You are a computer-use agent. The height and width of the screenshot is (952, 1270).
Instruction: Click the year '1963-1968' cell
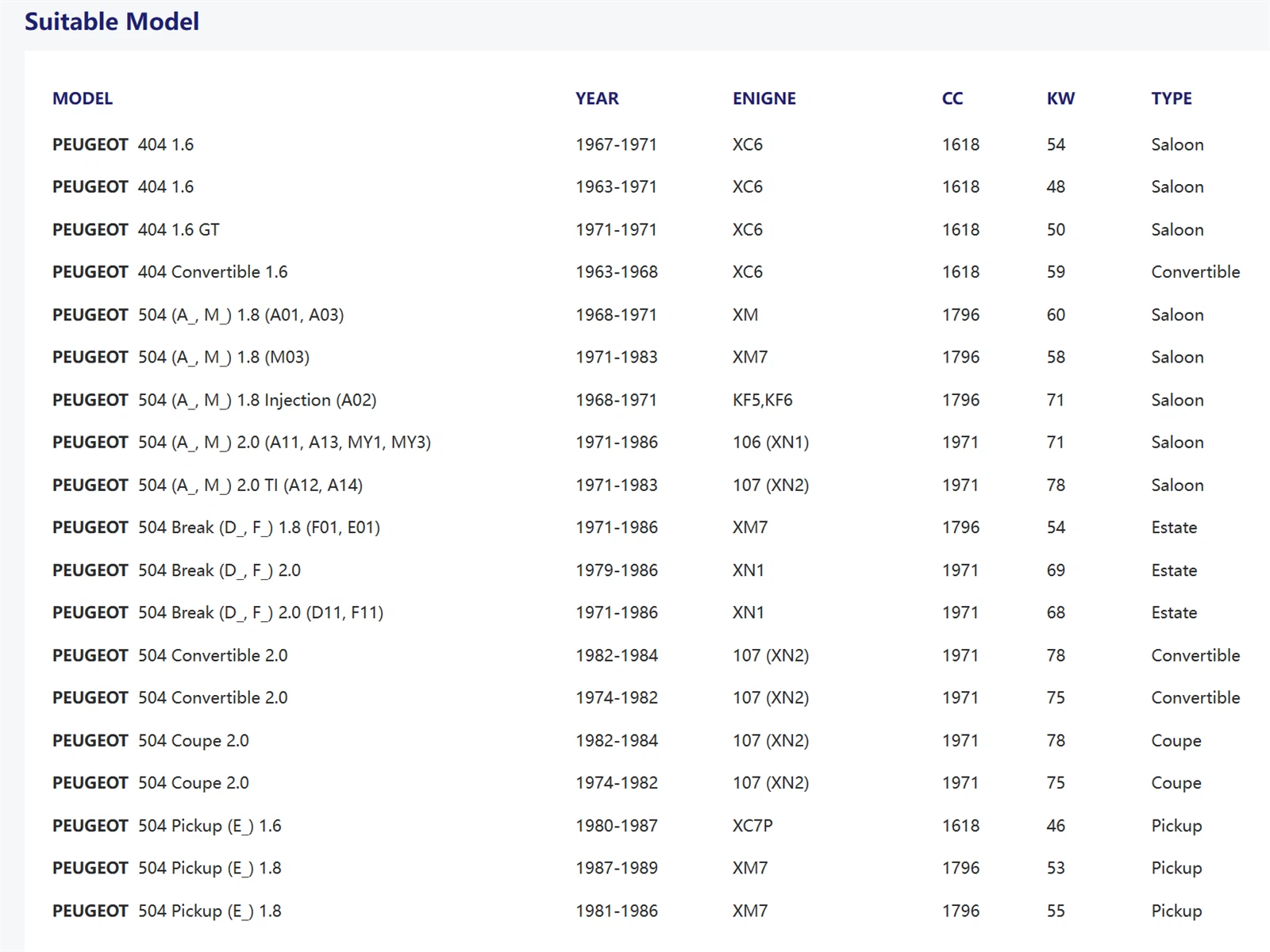[617, 272]
